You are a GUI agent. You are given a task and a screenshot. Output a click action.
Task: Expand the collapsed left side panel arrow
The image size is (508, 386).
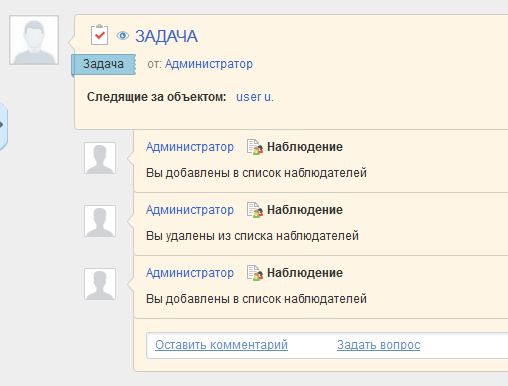(3, 125)
